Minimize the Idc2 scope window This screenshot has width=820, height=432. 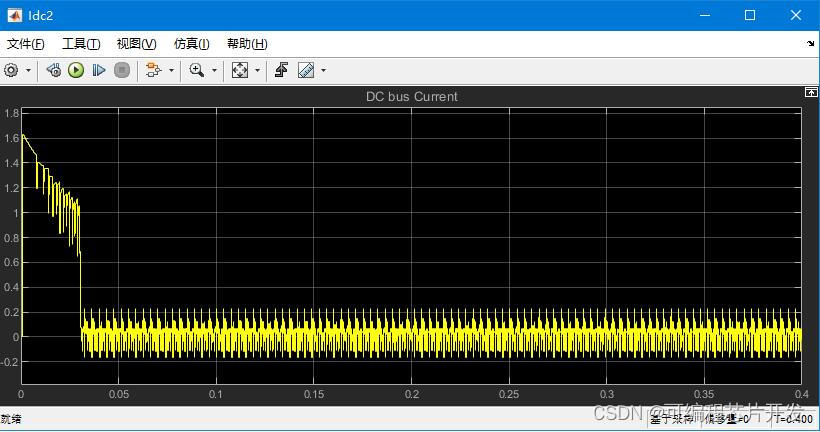(705, 15)
